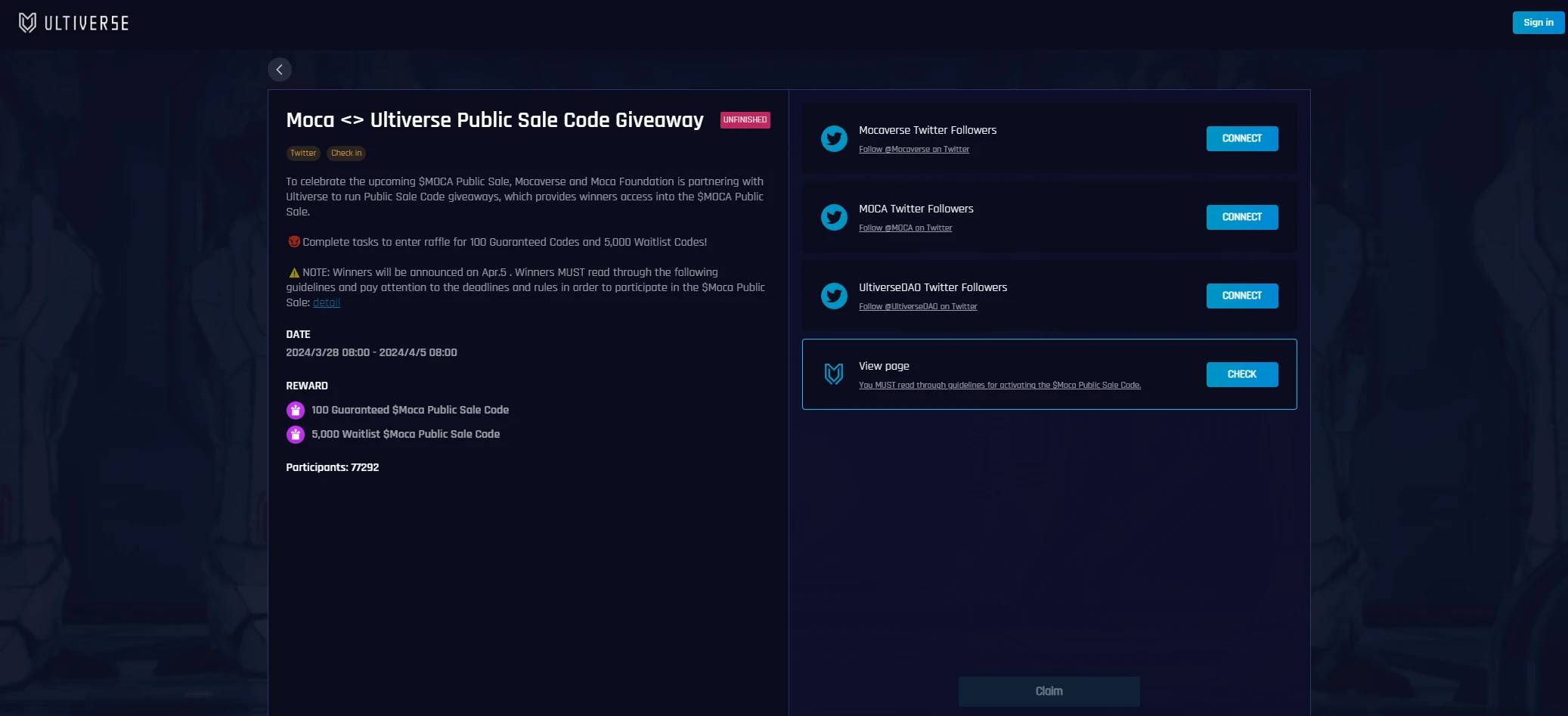Screen dimensions: 1568x716
Task: Click gift icon beside 5,000 Waitlist reward
Action: pos(296,434)
